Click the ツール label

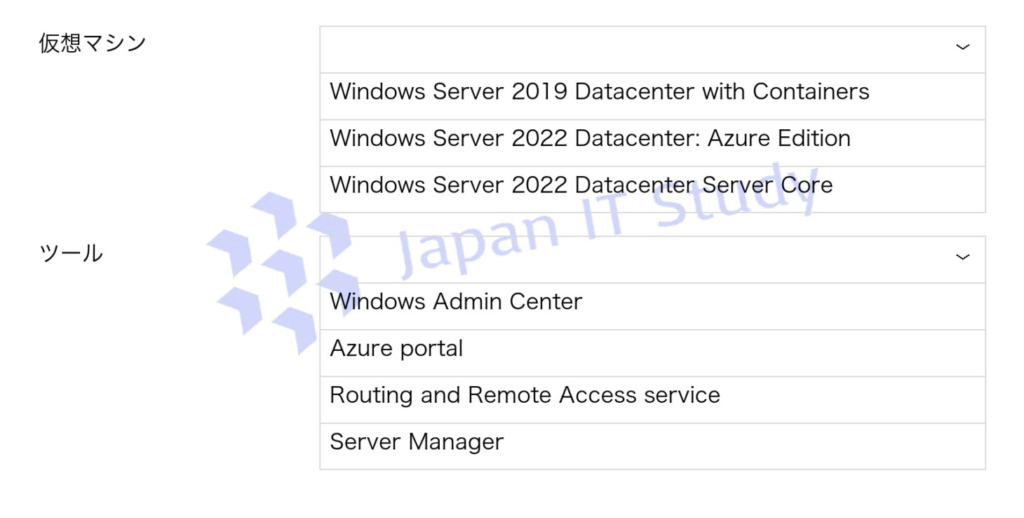pos(70,253)
